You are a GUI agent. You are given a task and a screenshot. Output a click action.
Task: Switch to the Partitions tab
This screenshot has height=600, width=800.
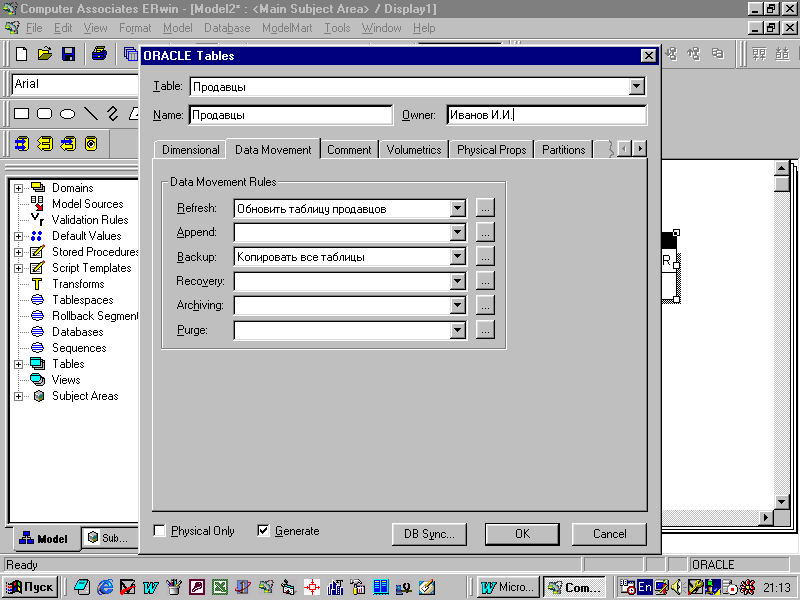pos(563,150)
